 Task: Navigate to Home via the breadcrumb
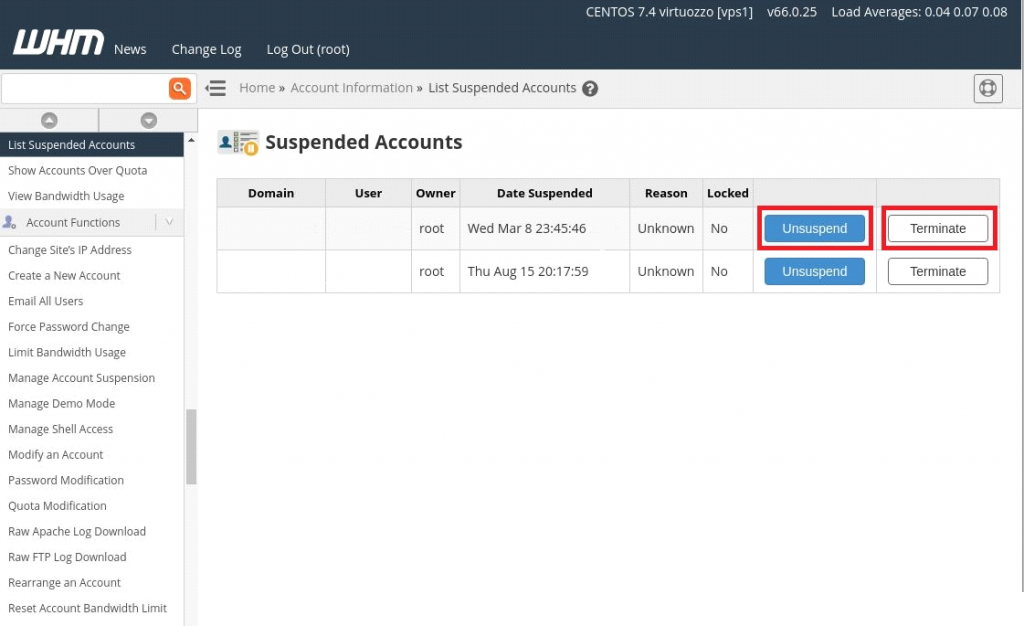257,88
